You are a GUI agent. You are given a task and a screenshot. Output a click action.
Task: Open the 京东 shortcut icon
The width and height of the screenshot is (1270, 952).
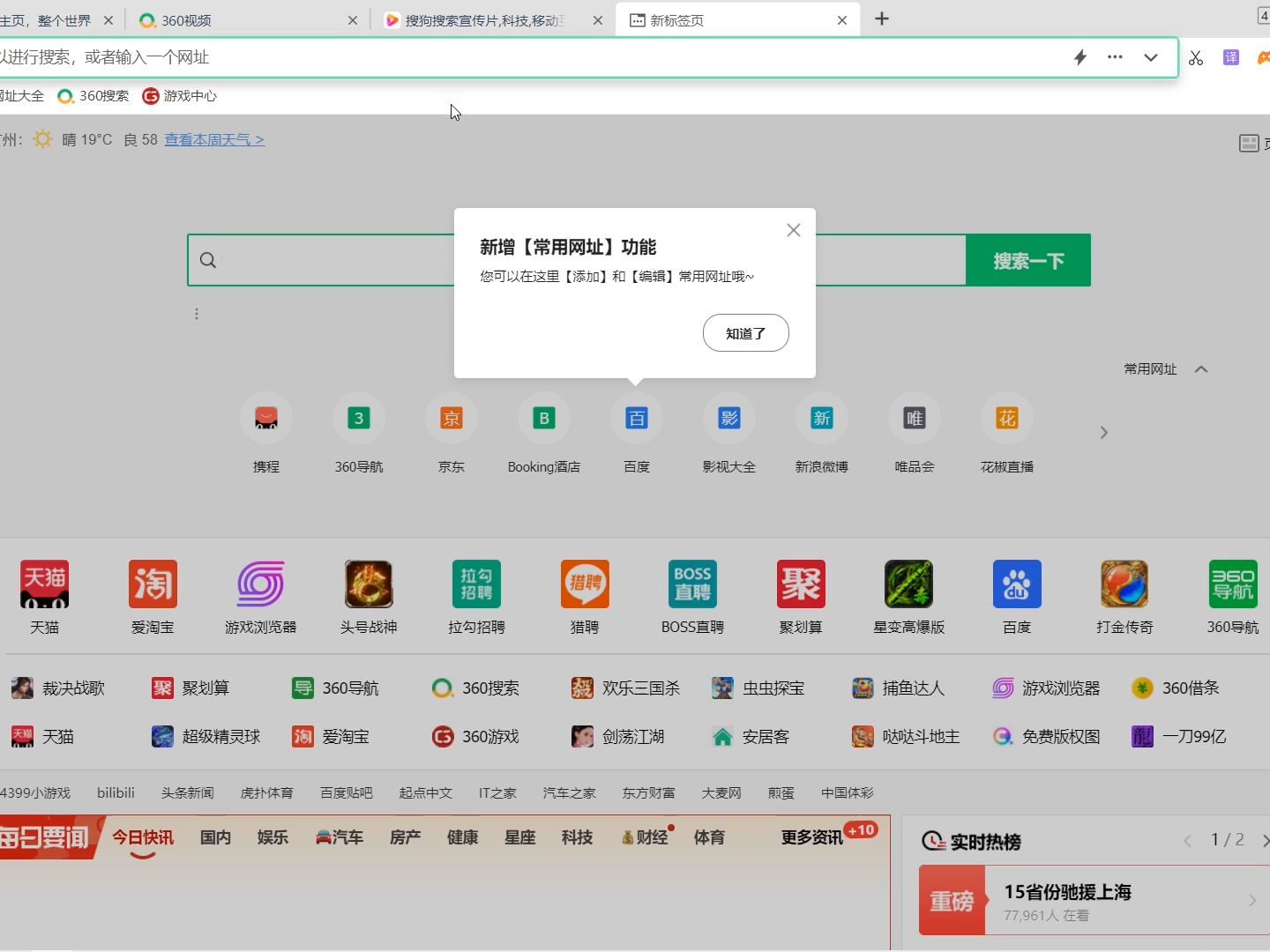pyautogui.click(x=452, y=418)
